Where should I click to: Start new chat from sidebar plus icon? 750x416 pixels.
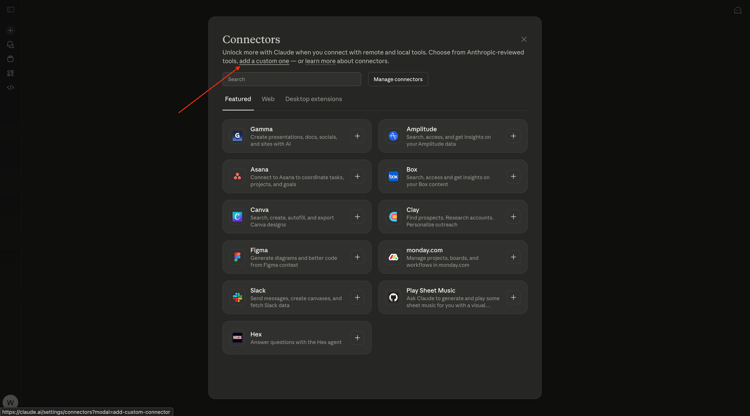click(x=10, y=30)
